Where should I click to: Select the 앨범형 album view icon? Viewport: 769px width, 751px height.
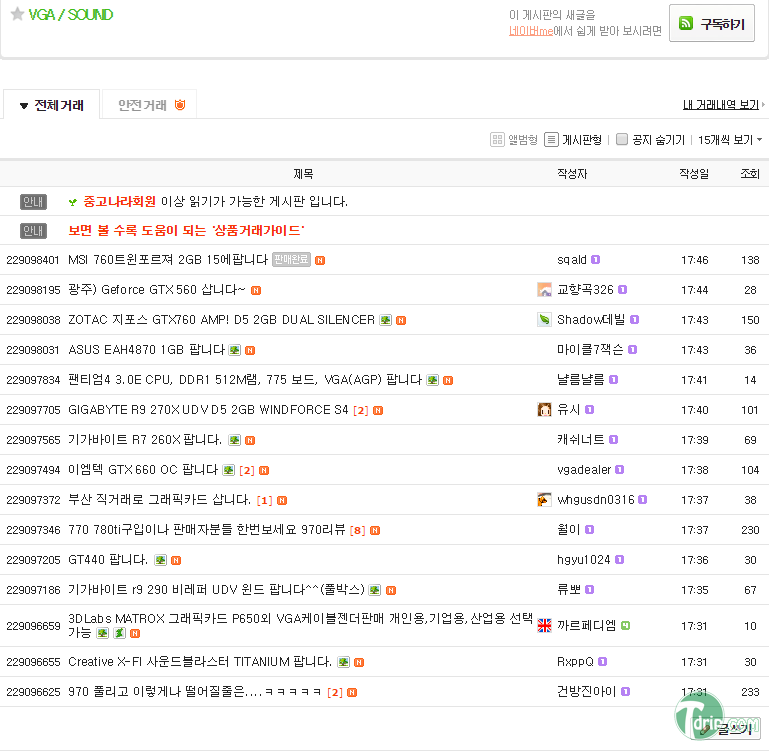(497, 140)
